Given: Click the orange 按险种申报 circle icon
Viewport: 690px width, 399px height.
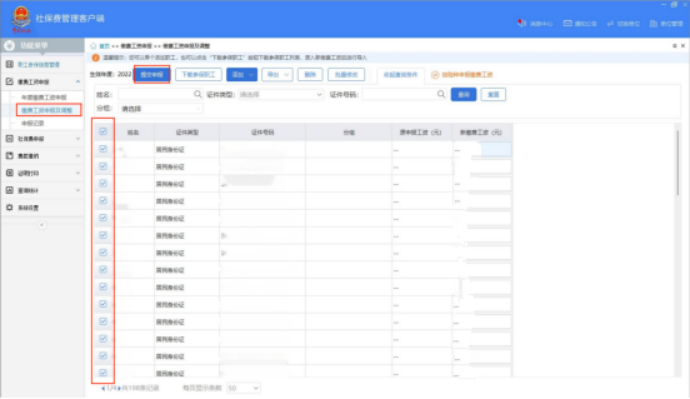Looking at the screenshot, I should point(435,75).
